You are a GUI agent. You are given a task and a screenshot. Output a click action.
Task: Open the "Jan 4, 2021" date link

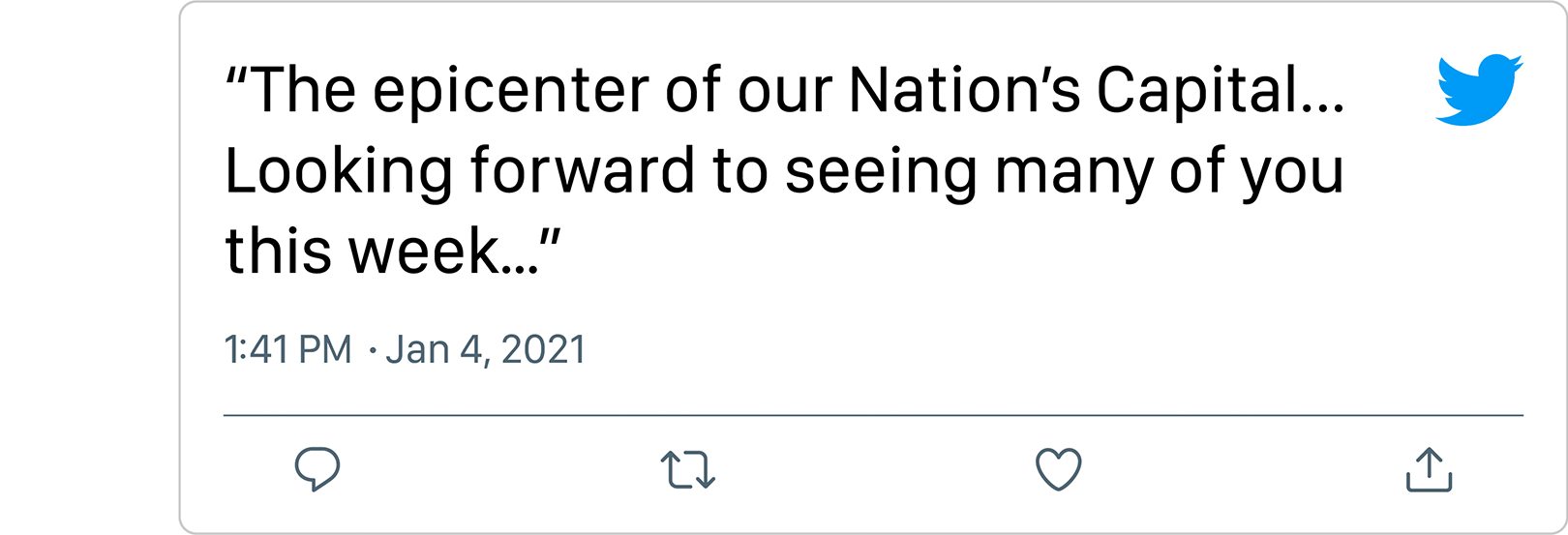coord(486,350)
